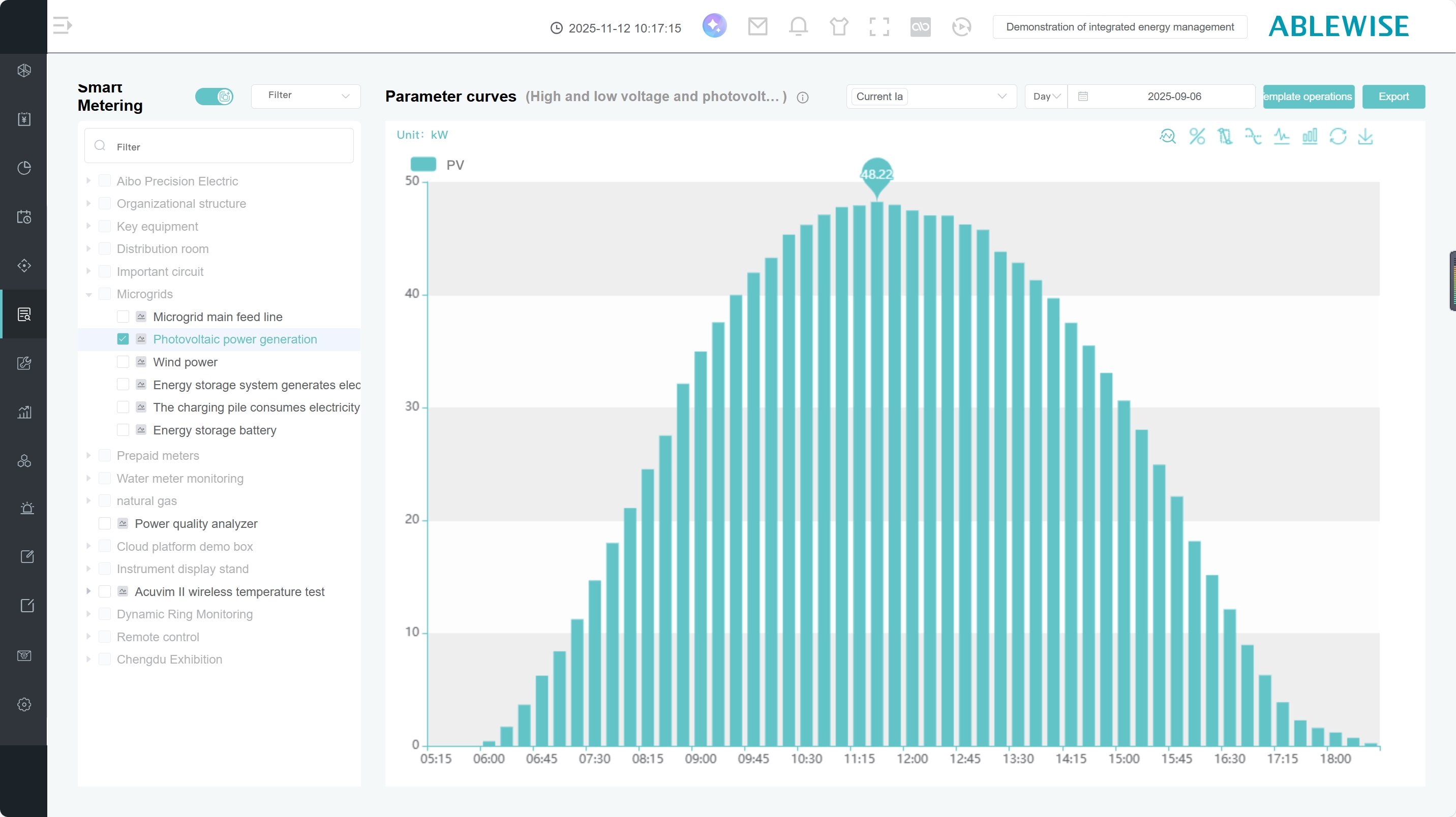Collapse the Microgrids tree node
Screen dimensions: 1456x817
[x=89, y=294]
